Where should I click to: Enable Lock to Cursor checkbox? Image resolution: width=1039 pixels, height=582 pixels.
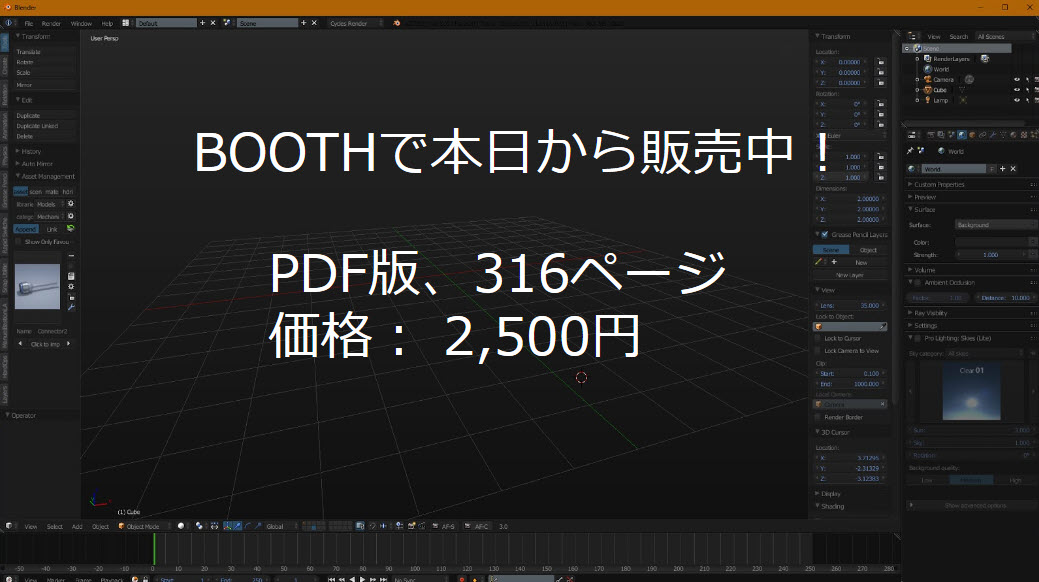pyautogui.click(x=818, y=339)
